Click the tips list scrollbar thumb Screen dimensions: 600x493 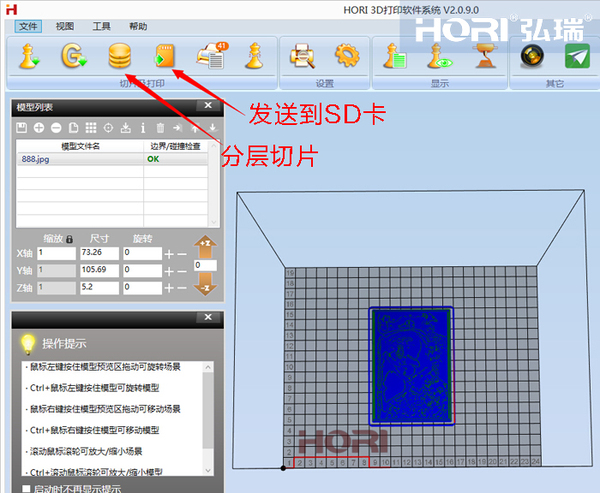tap(208, 410)
